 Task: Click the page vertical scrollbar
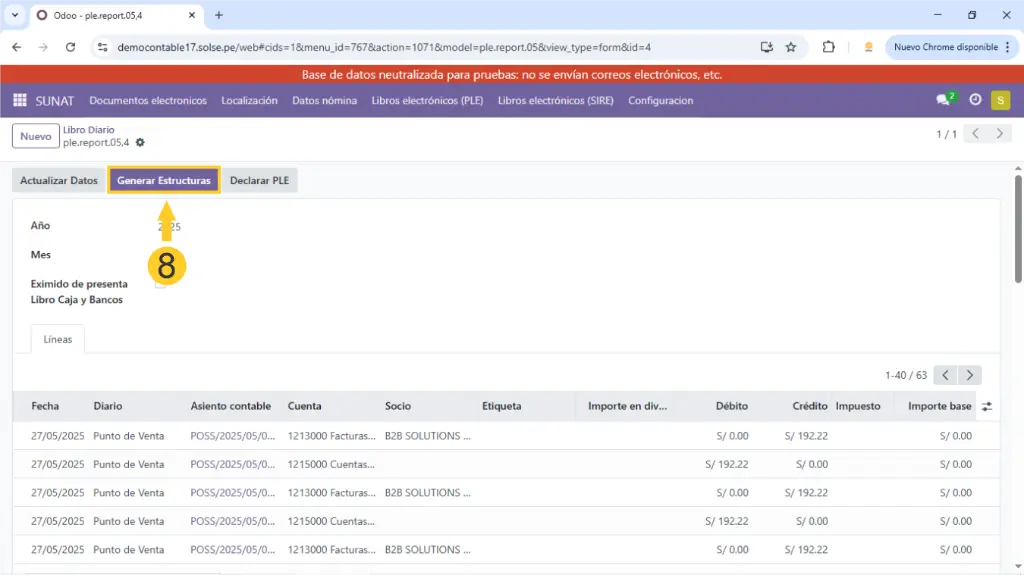pyautogui.click(x=1018, y=230)
